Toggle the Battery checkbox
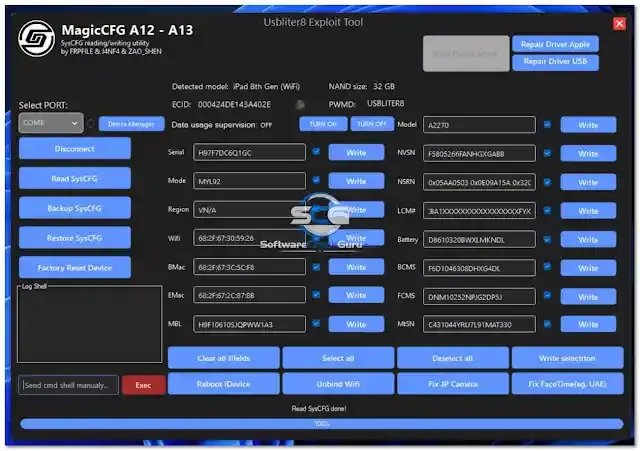Viewport: 640px width, 451px height. point(547,239)
